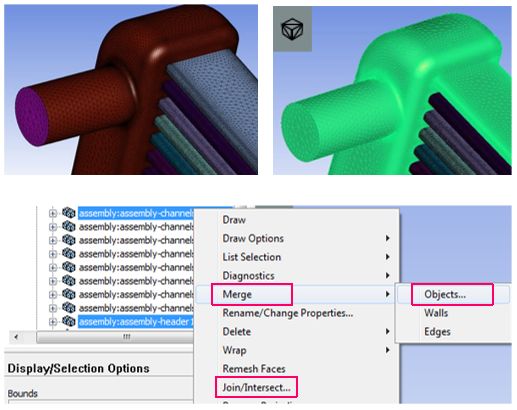Select Join/Intersect... in the context menu

click(x=256, y=387)
